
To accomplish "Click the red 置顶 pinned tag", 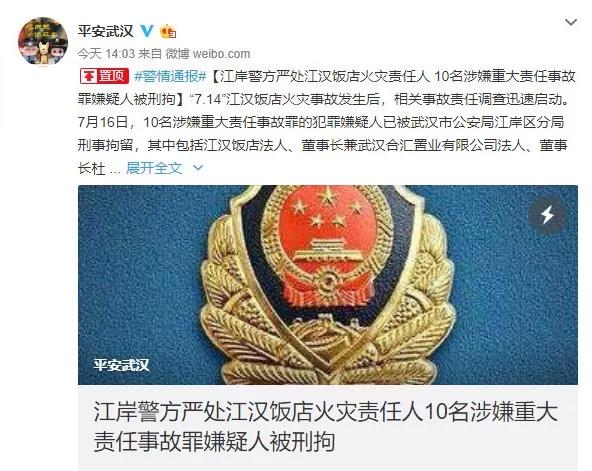I will (105, 76).
